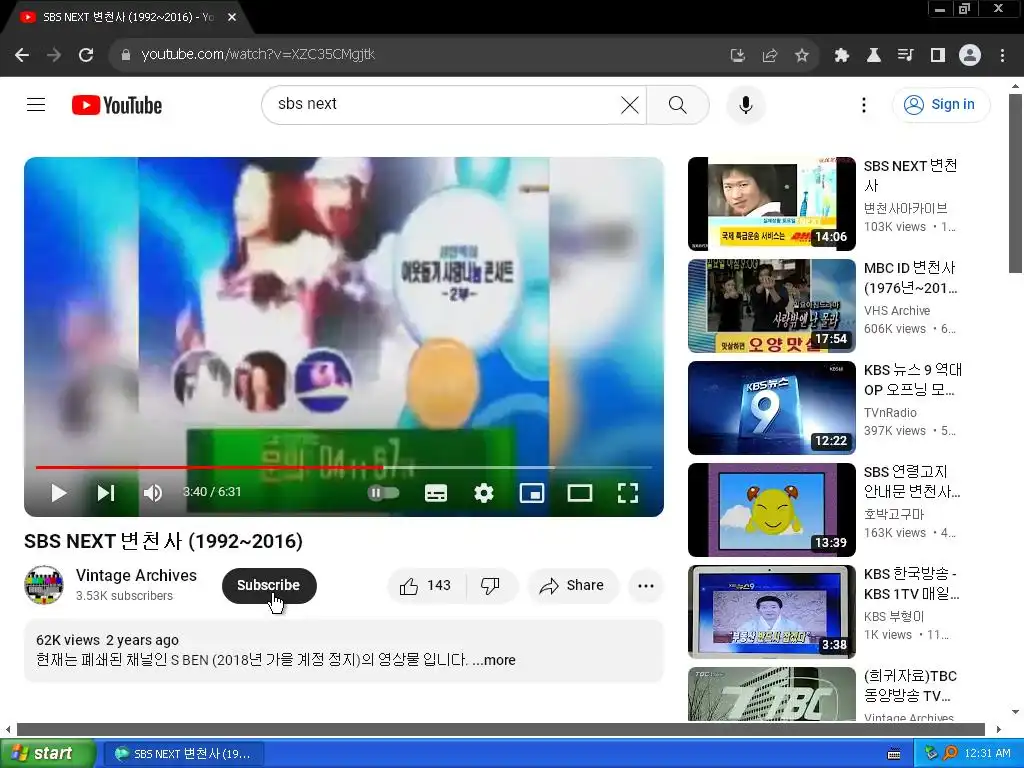Toggle subtitles/closed captions
The image size is (1024, 768).
pos(436,493)
